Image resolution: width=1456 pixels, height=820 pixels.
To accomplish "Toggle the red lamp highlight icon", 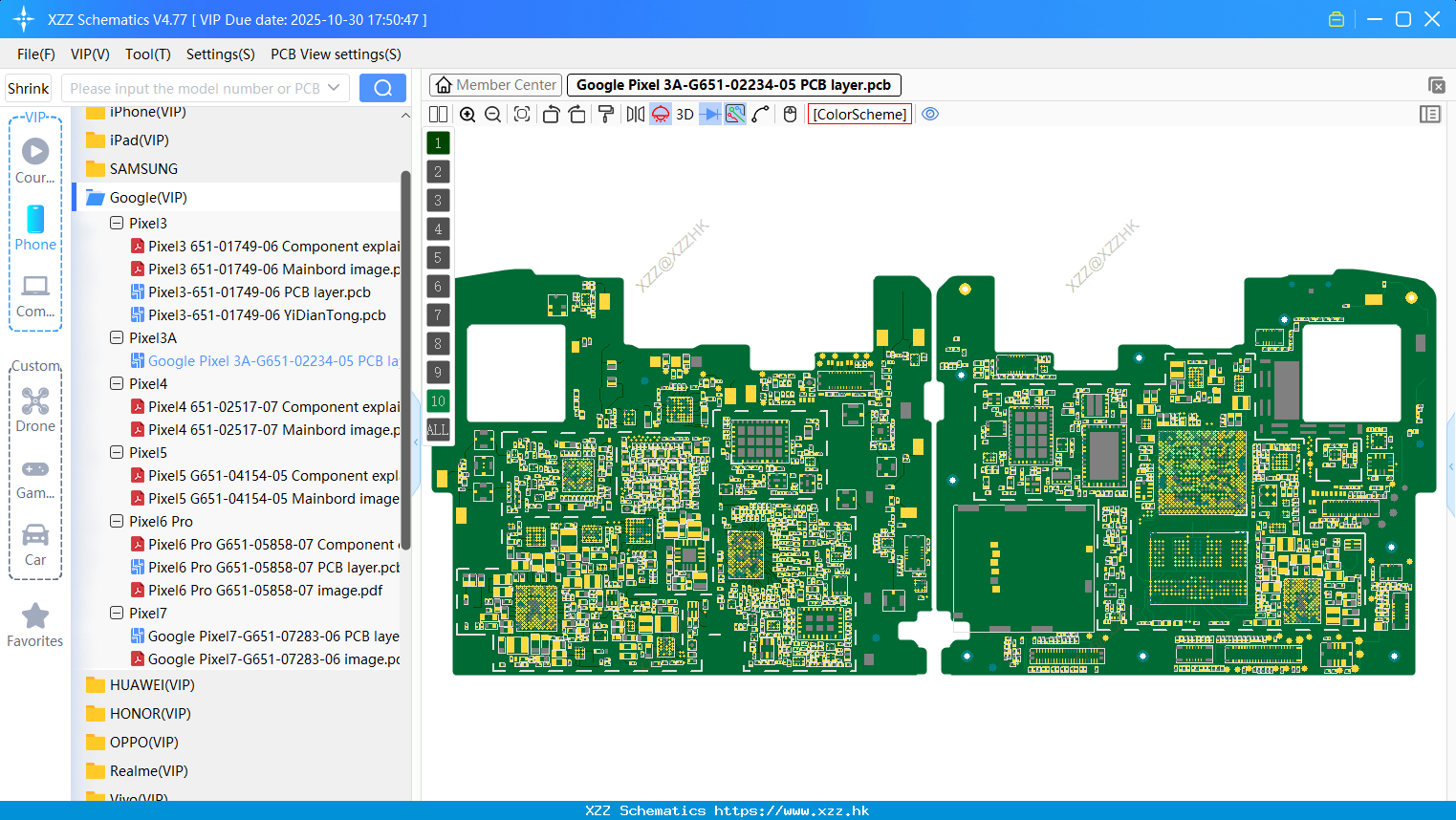I will 661,115.
